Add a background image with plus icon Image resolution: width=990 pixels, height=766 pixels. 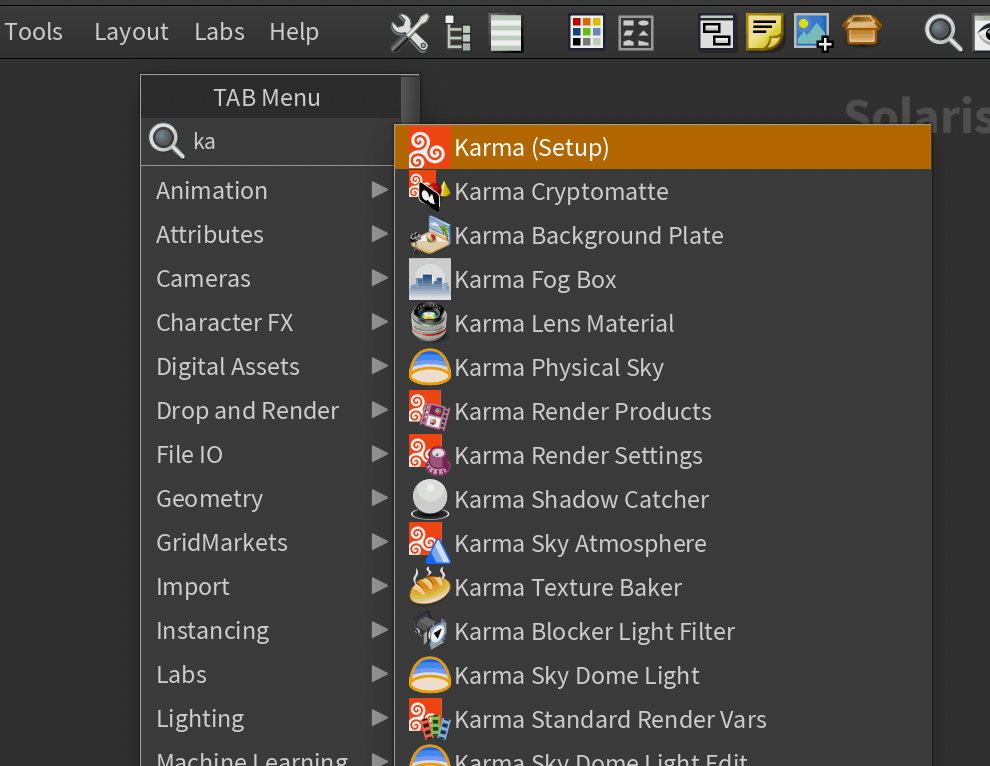pyautogui.click(x=813, y=32)
